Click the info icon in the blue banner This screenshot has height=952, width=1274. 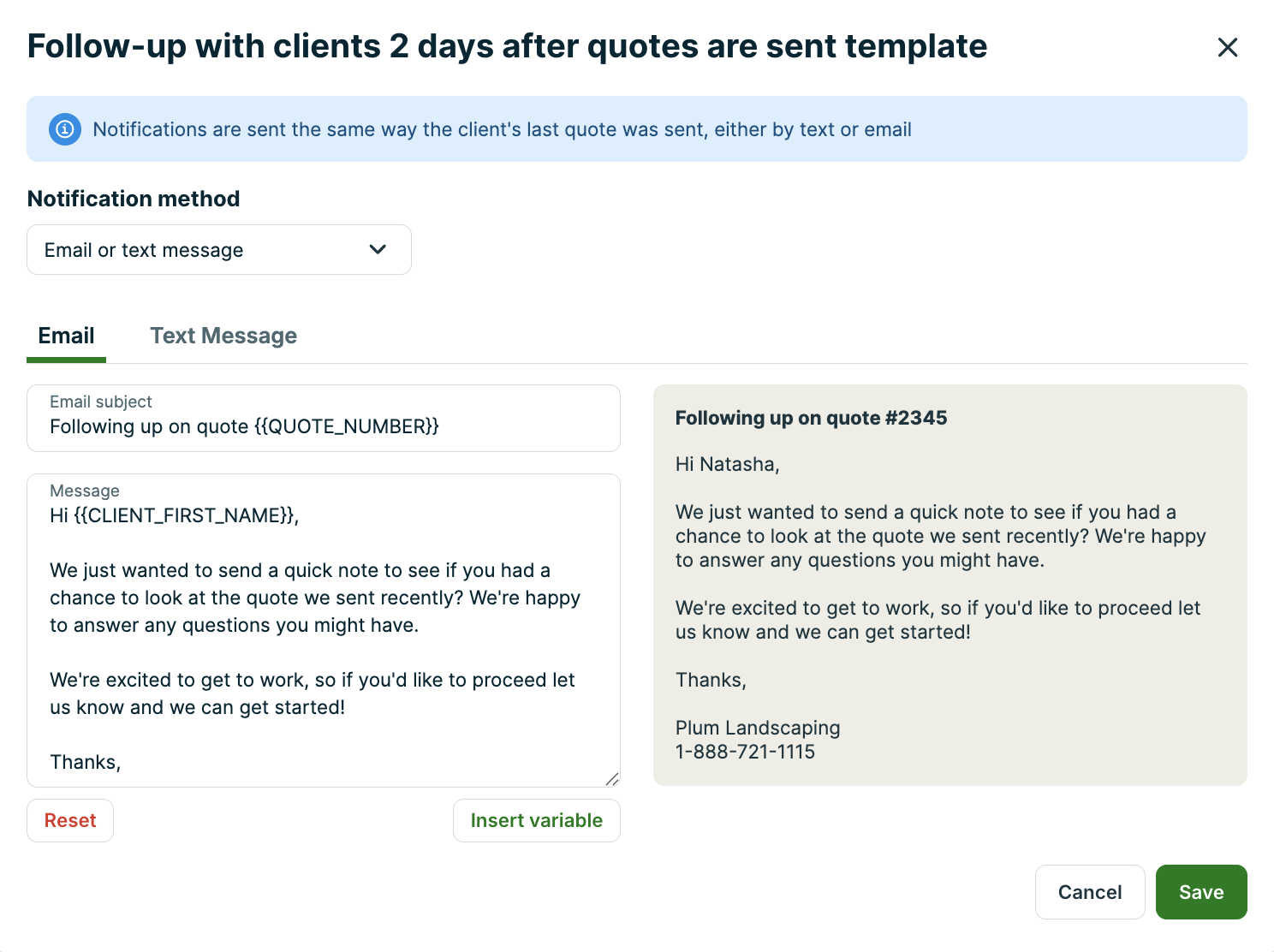click(65, 129)
